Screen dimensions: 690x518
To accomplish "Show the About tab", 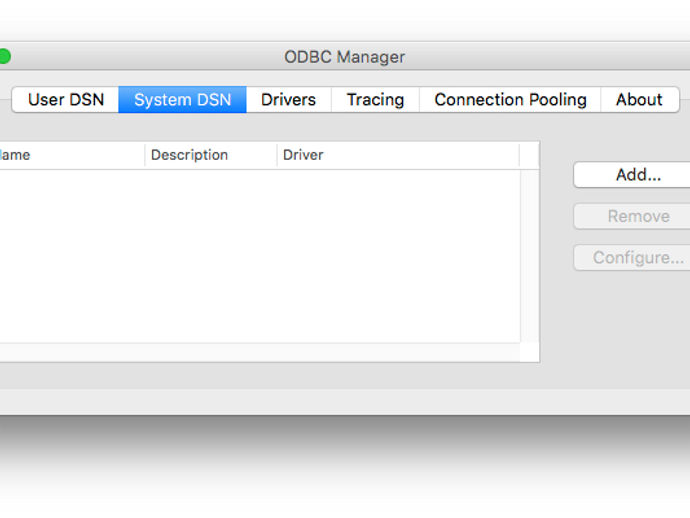I will click(x=639, y=99).
